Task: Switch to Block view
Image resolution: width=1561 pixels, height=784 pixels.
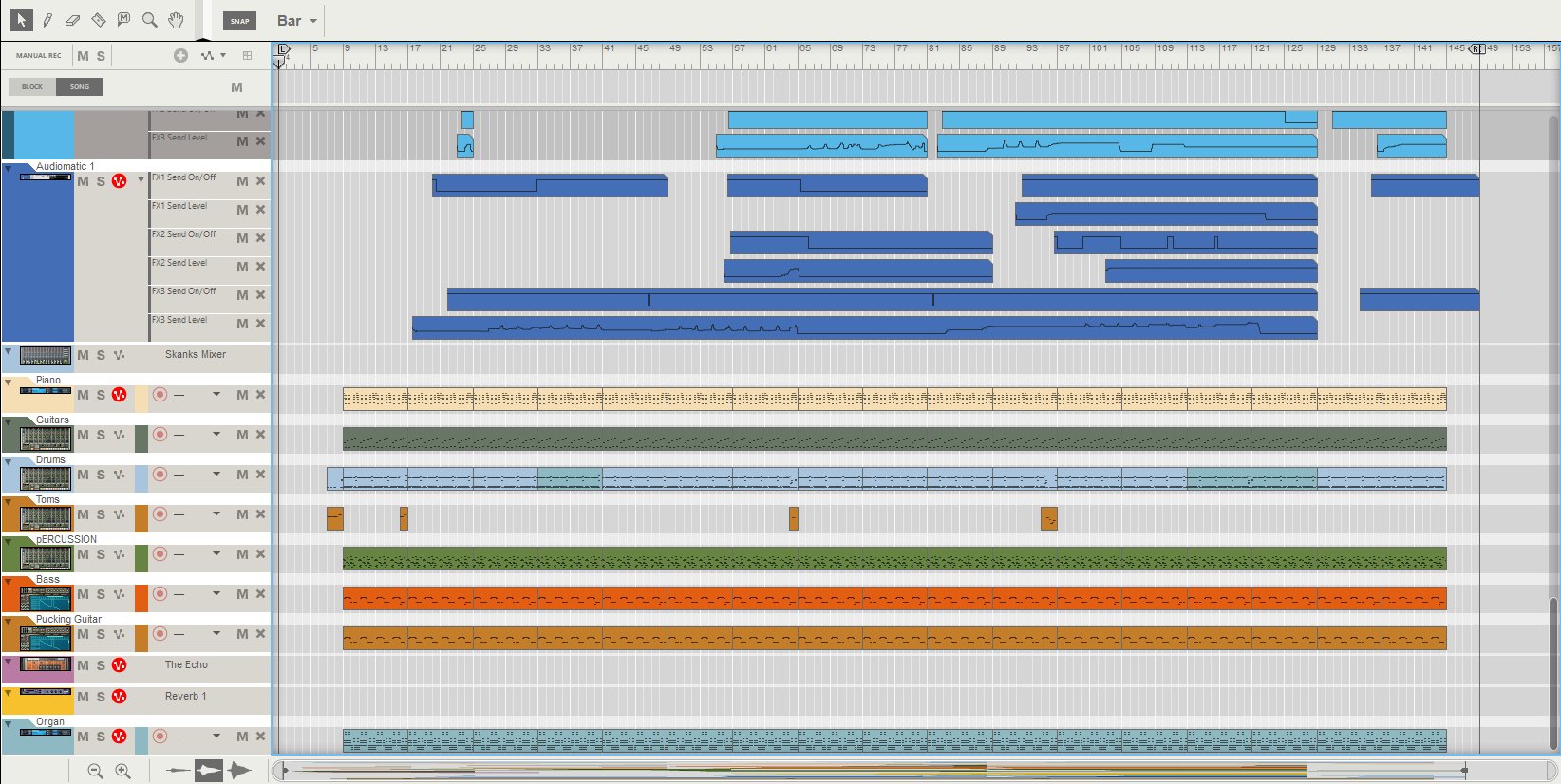Action: pos(32,87)
